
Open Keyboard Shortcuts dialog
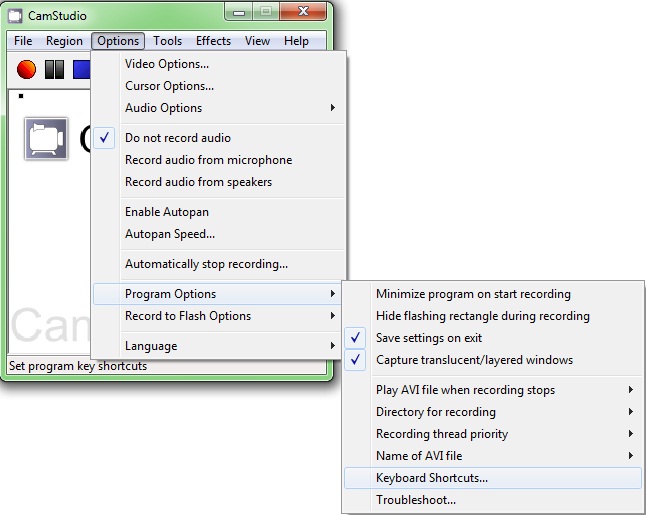(x=493, y=478)
